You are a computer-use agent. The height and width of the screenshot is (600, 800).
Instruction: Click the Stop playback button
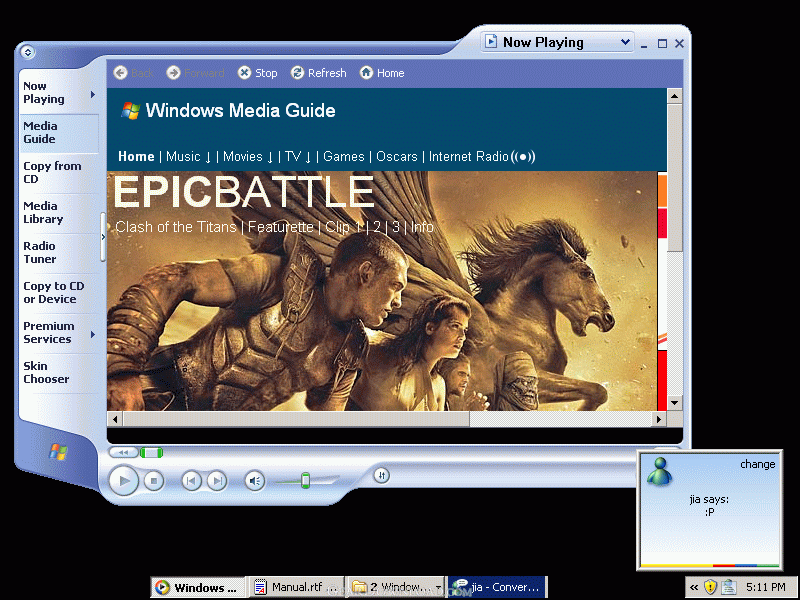click(154, 480)
